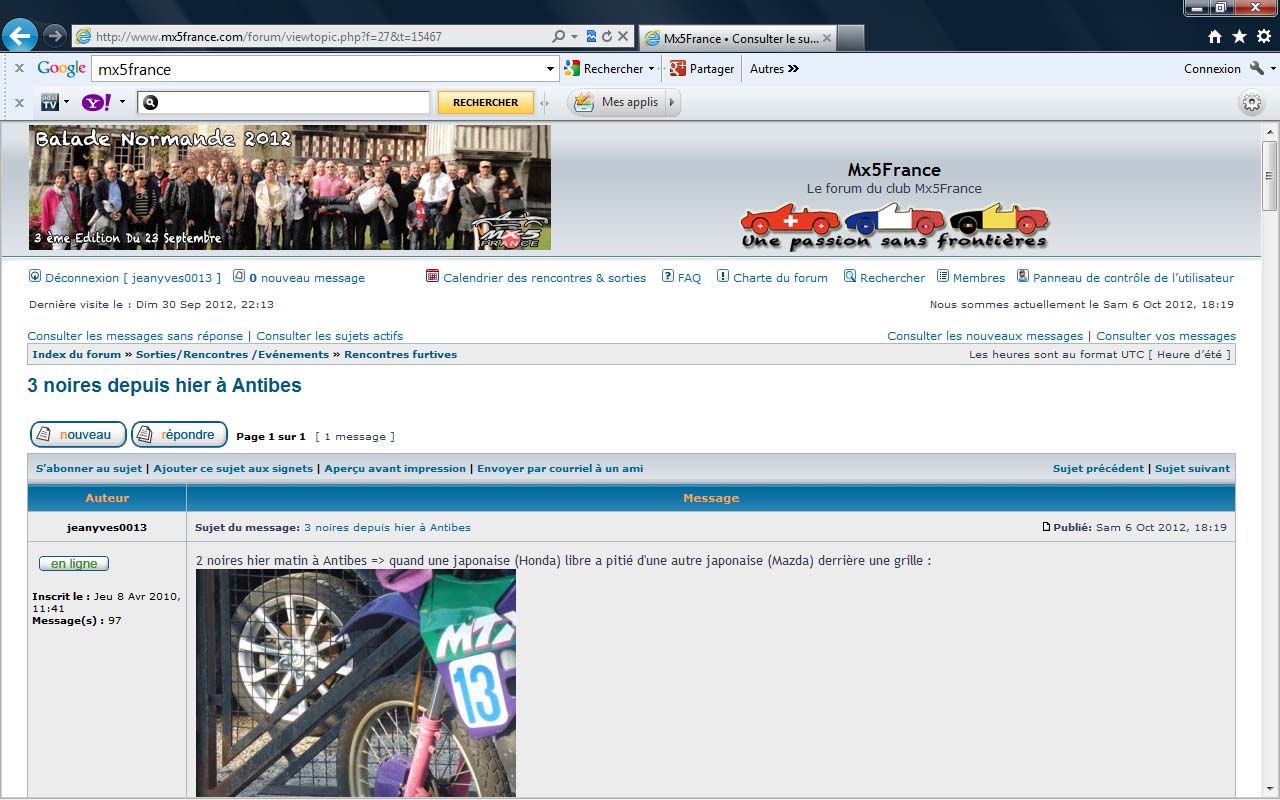Open Google toolbar wrench settings

point(1257,69)
